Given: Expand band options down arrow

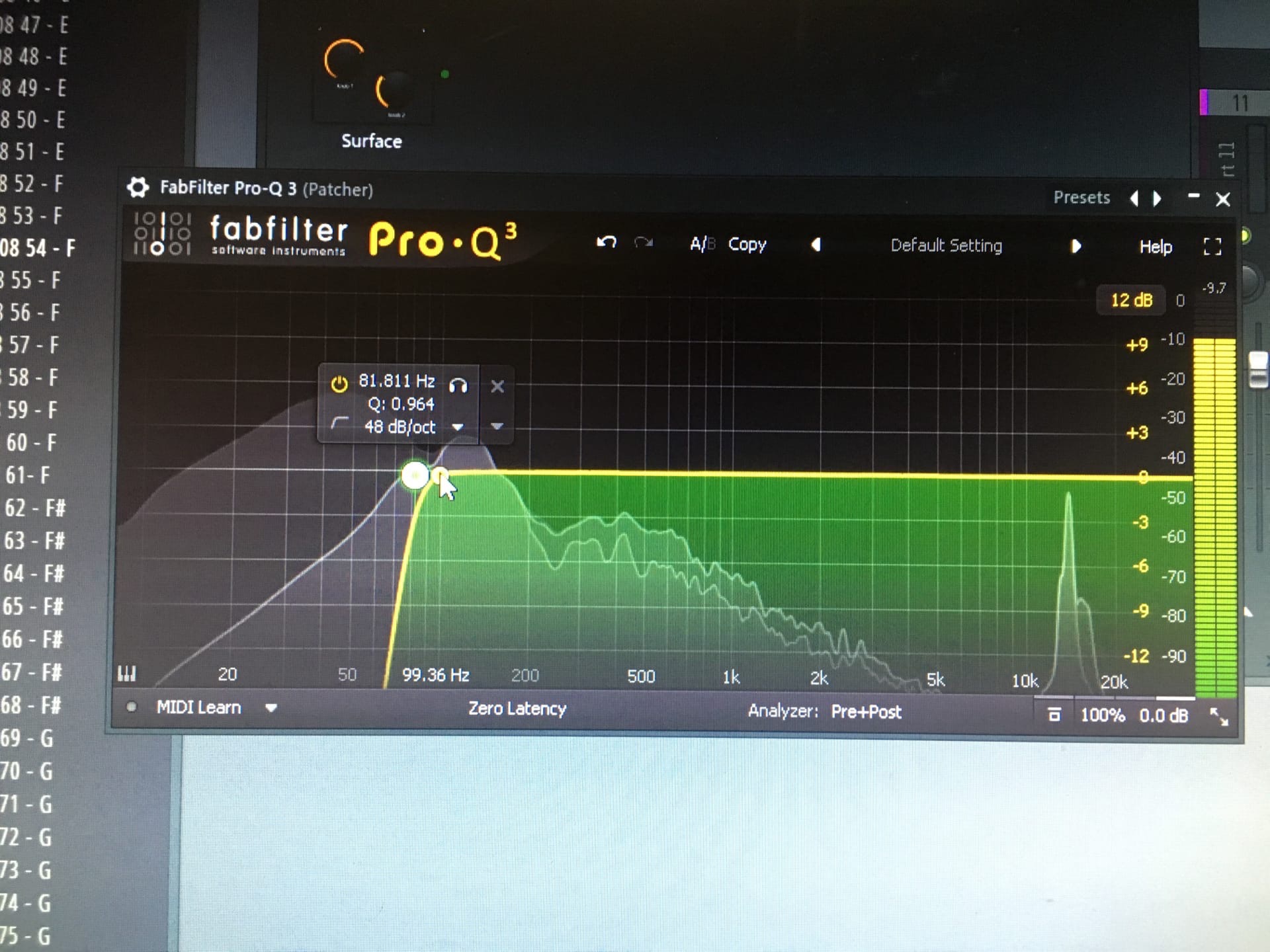Looking at the screenshot, I should (x=497, y=426).
